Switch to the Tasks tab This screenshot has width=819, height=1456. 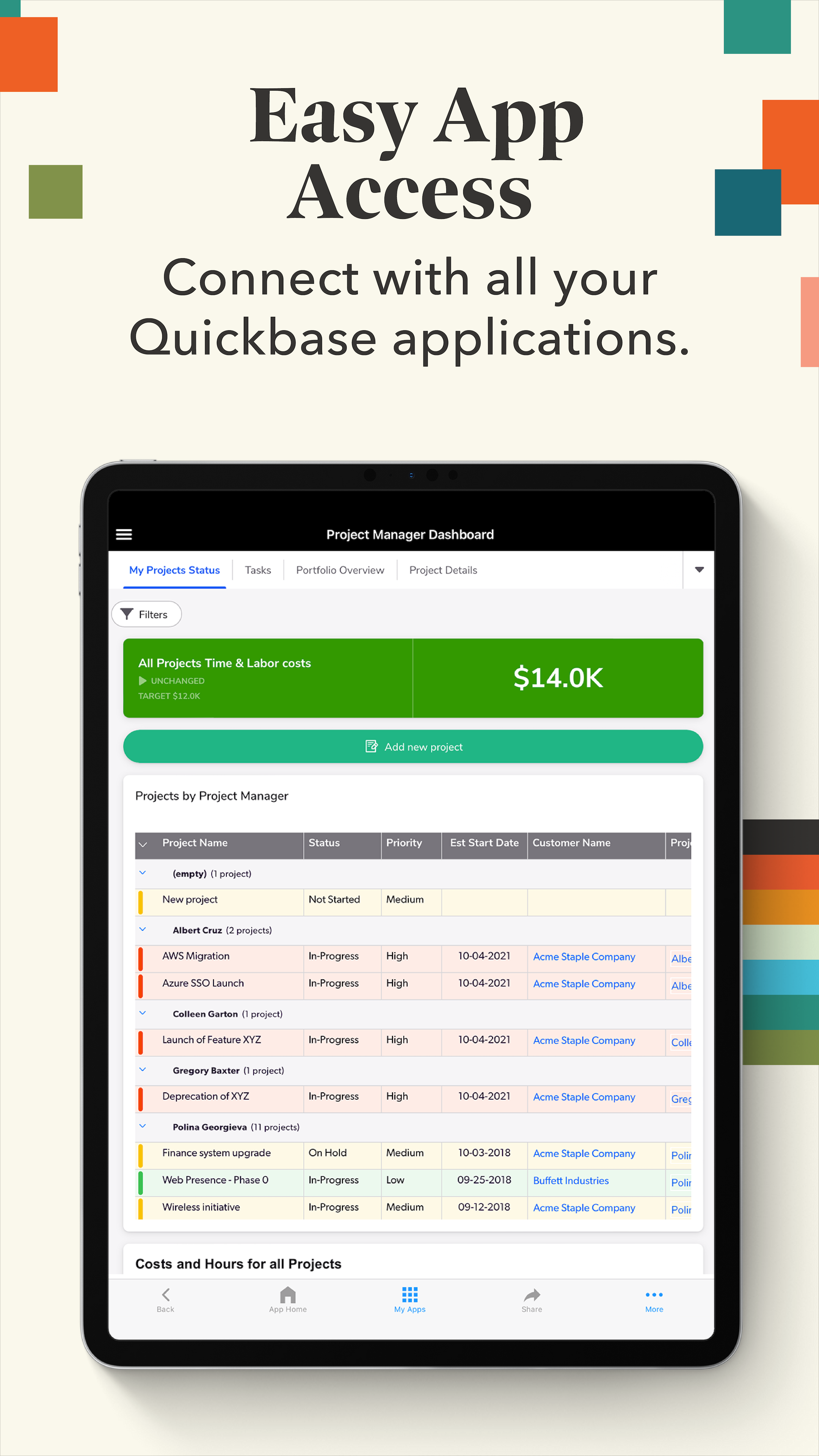pos(258,570)
